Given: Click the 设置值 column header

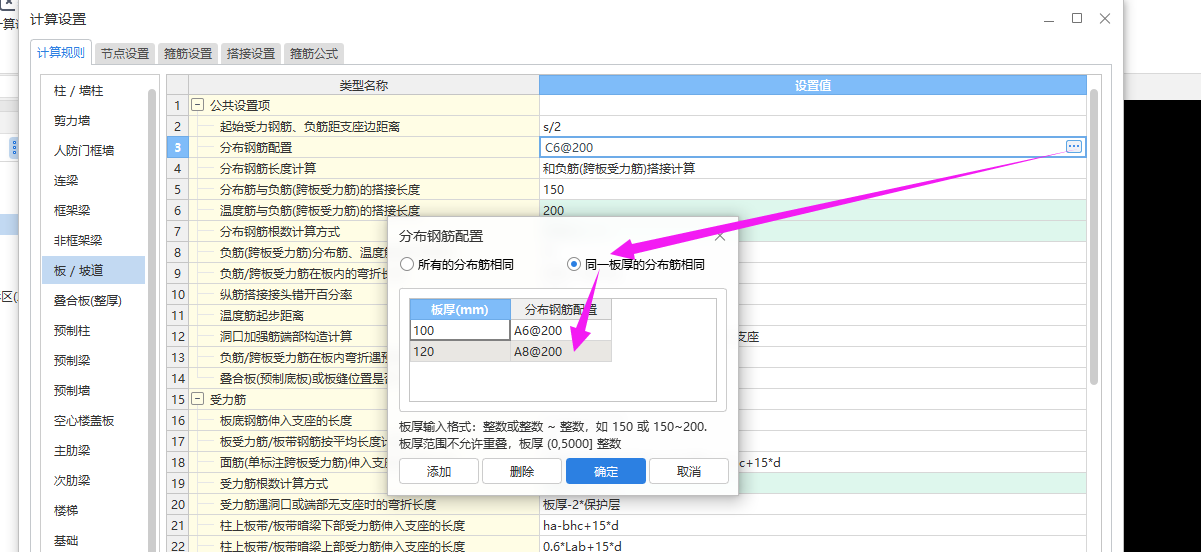Looking at the screenshot, I should coord(813,85).
